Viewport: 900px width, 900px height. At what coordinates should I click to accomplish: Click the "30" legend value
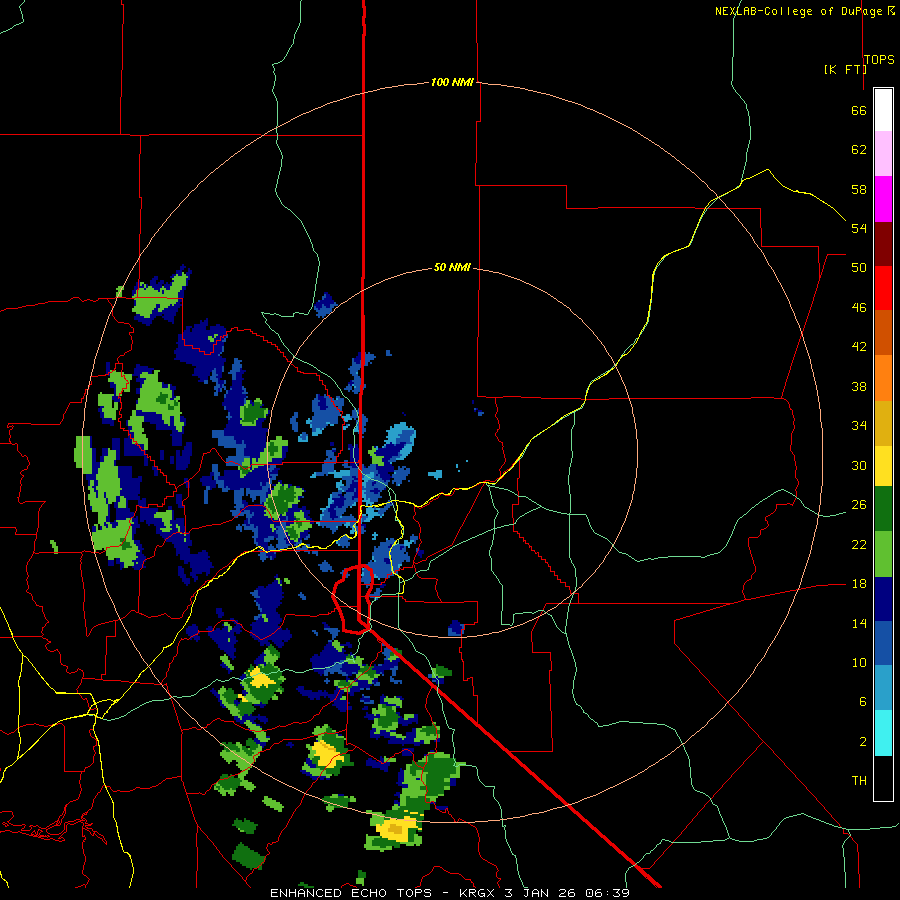point(859,465)
